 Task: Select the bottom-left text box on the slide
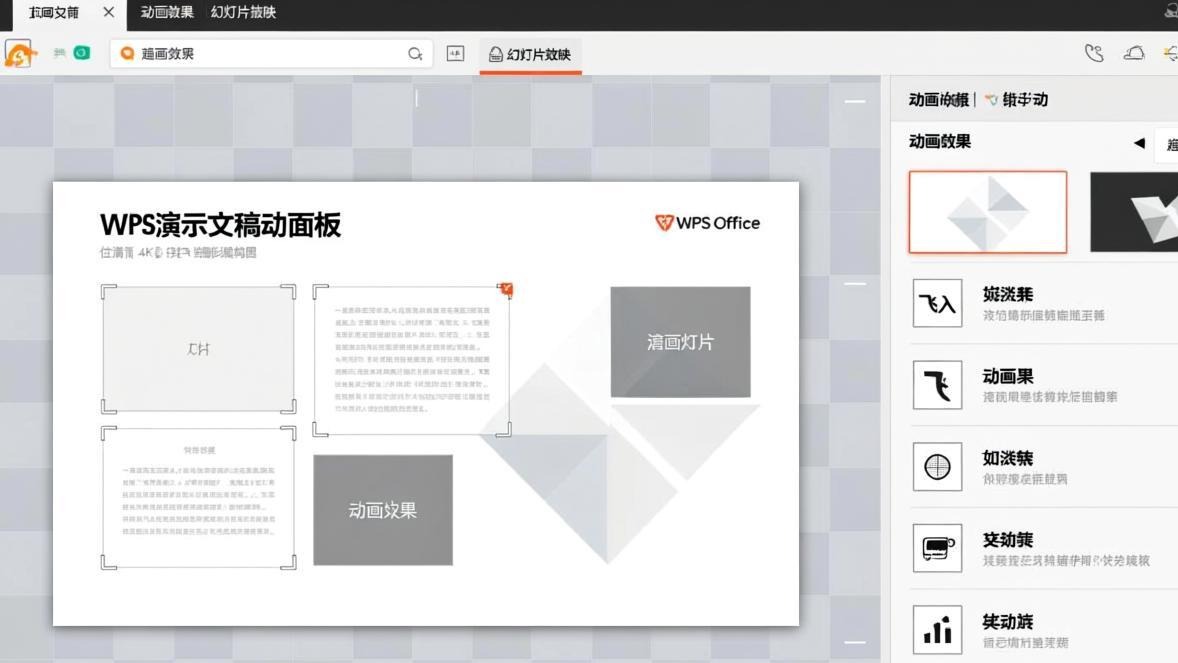[198, 498]
